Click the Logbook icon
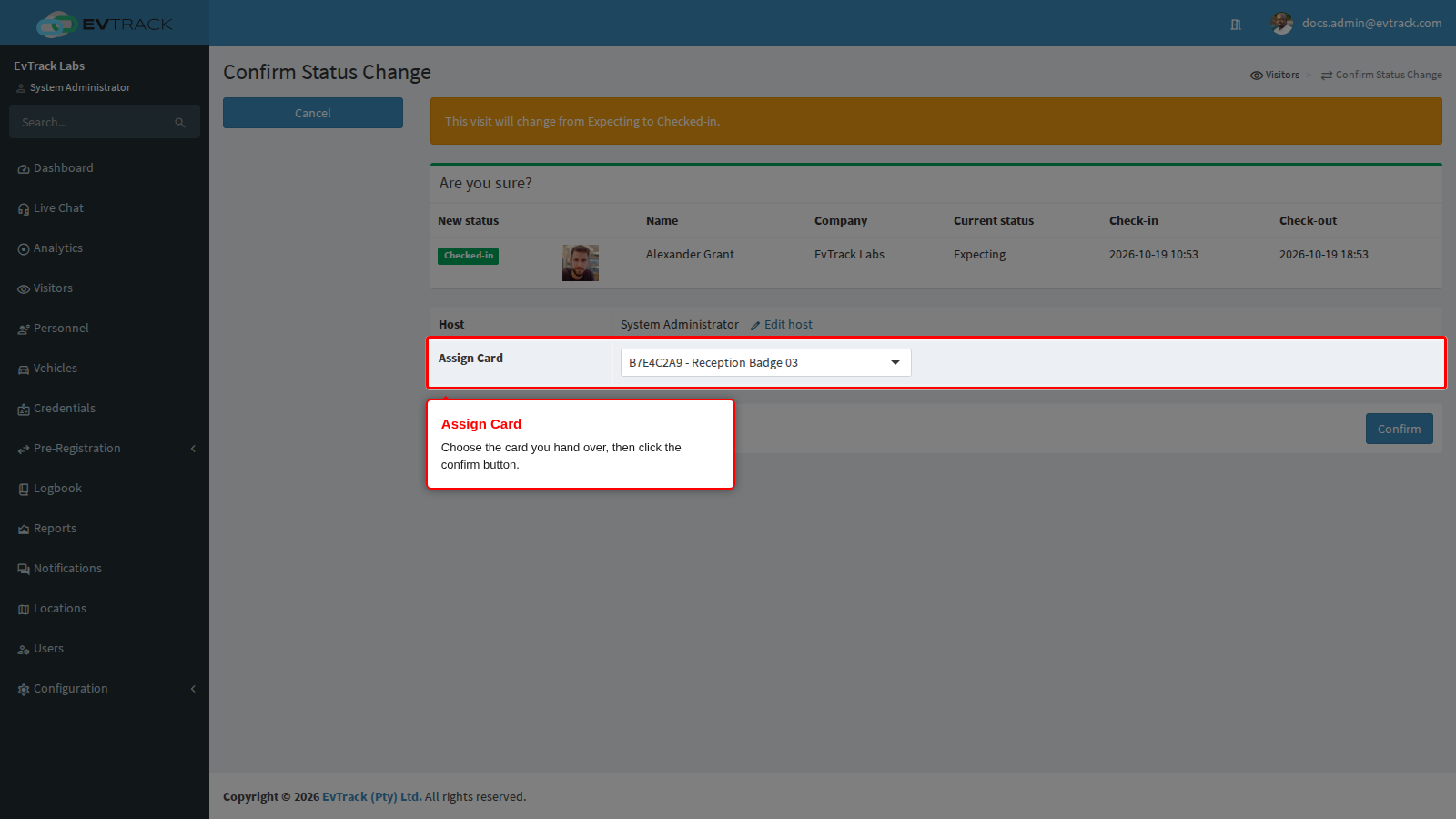1456x819 pixels. click(24, 490)
